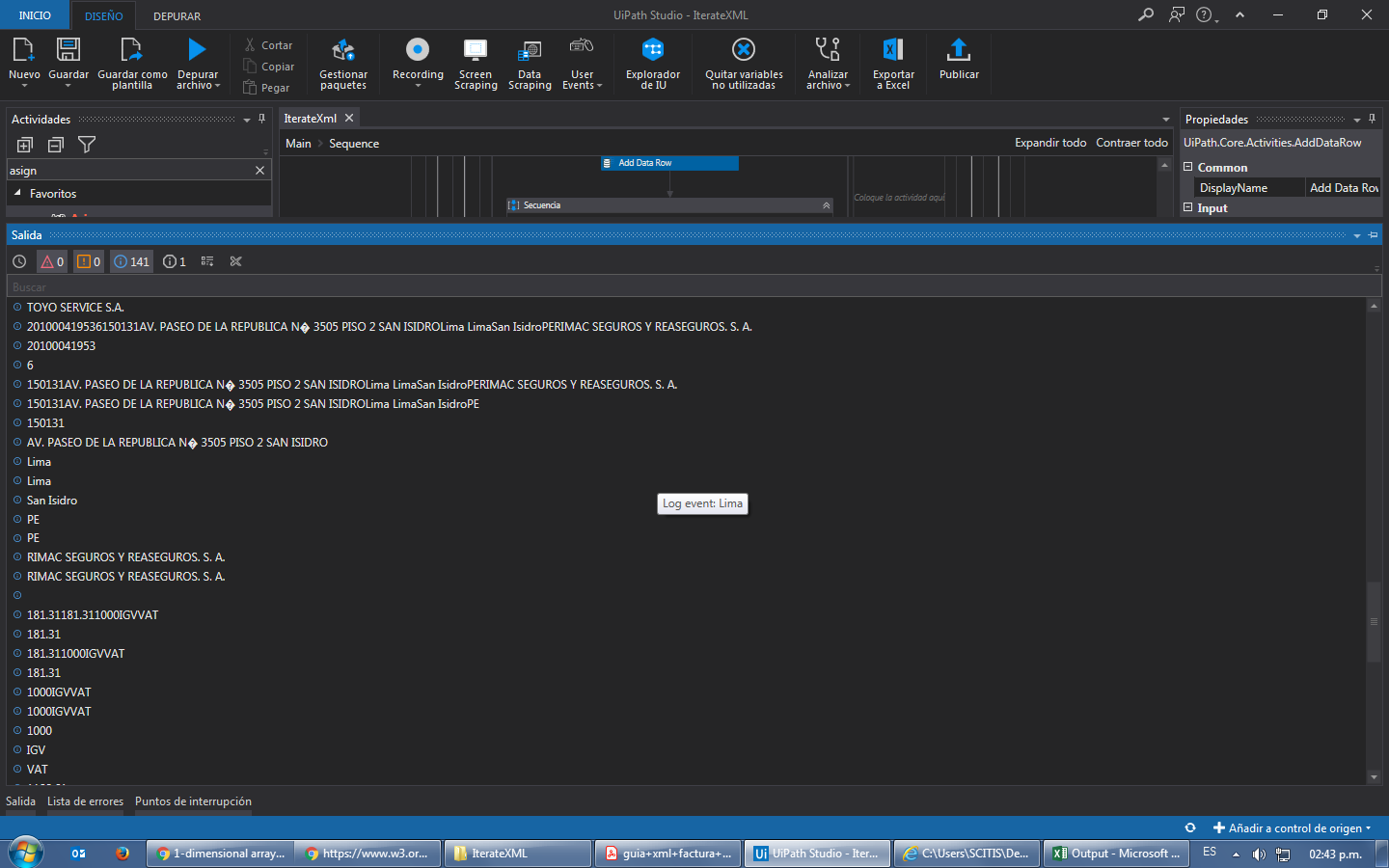Switch to the DEPURAR ribbon tab
This screenshot has width=1389, height=868.
pyautogui.click(x=177, y=15)
